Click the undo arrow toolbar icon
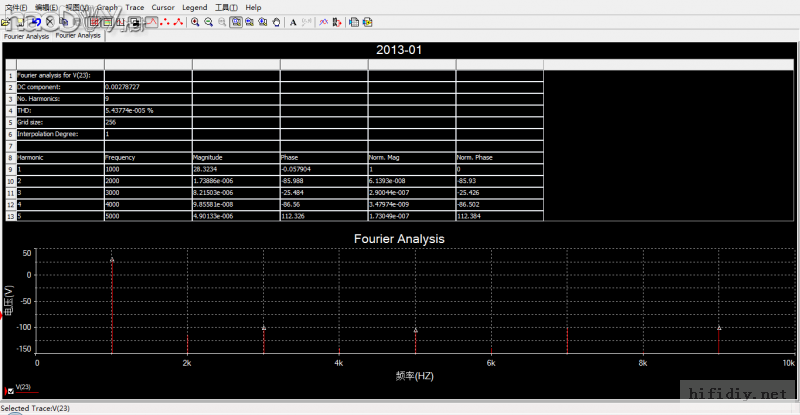 [x=34, y=21]
